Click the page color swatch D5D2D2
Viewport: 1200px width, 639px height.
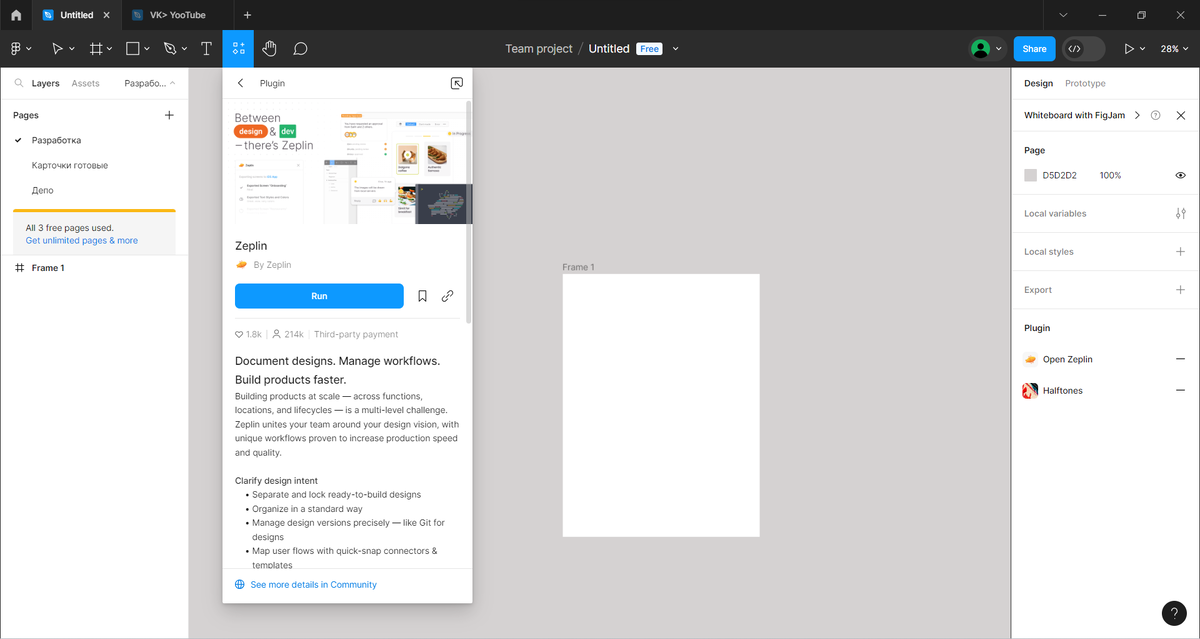pyautogui.click(x=1030, y=175)
